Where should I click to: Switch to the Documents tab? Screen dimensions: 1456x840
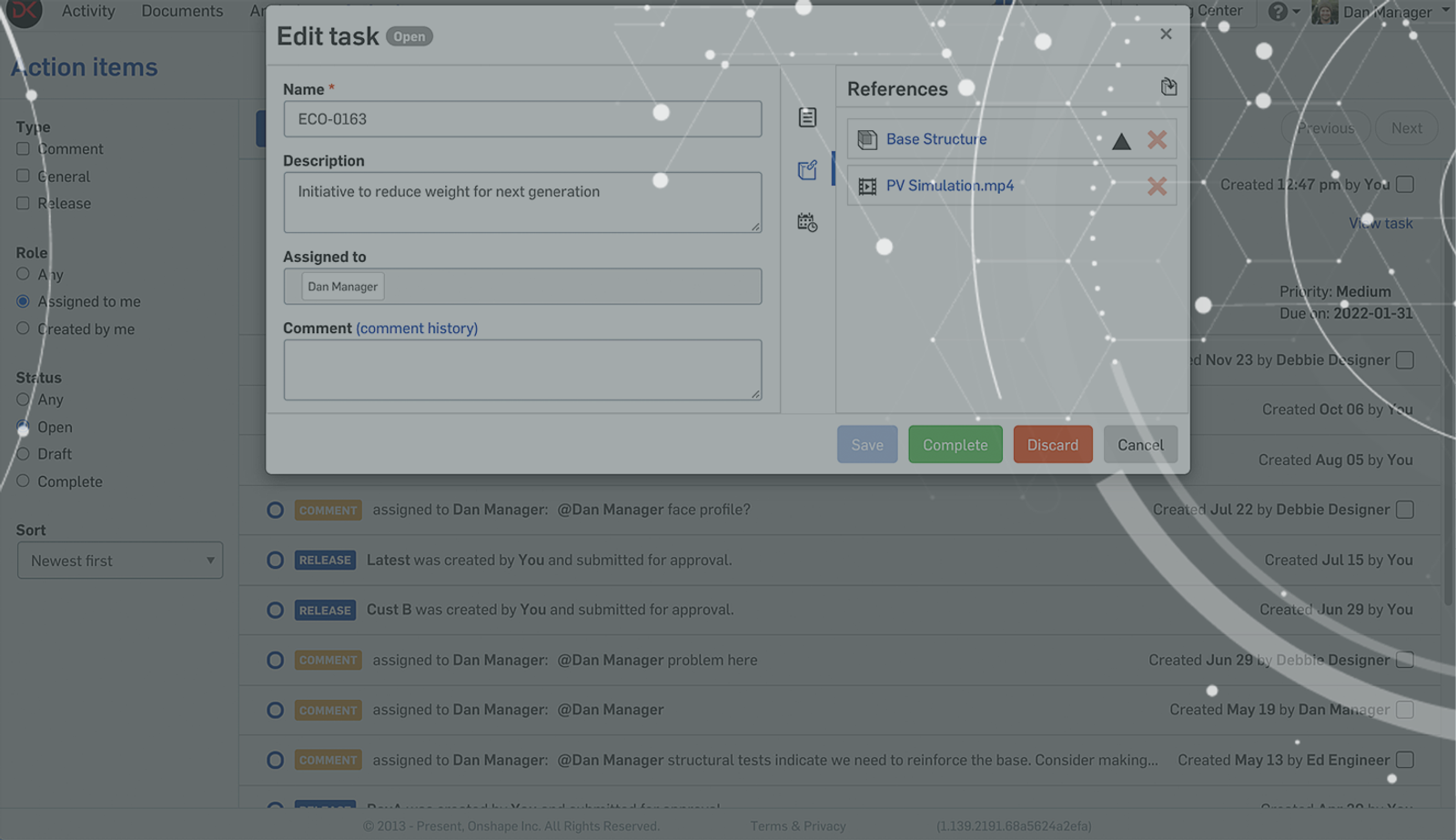(x=182, y=11)
